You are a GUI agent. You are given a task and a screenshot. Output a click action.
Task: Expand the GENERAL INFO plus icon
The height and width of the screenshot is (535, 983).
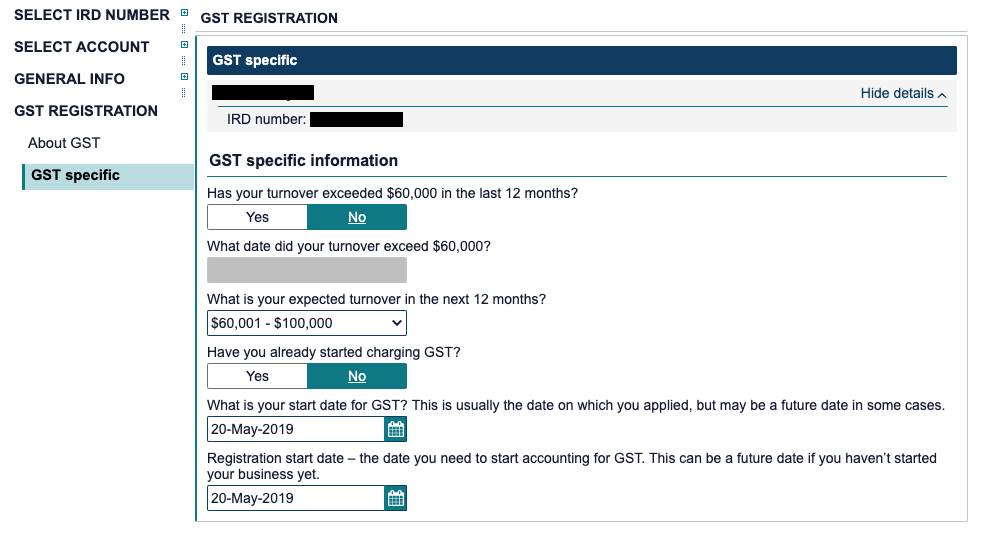point(184,77)
